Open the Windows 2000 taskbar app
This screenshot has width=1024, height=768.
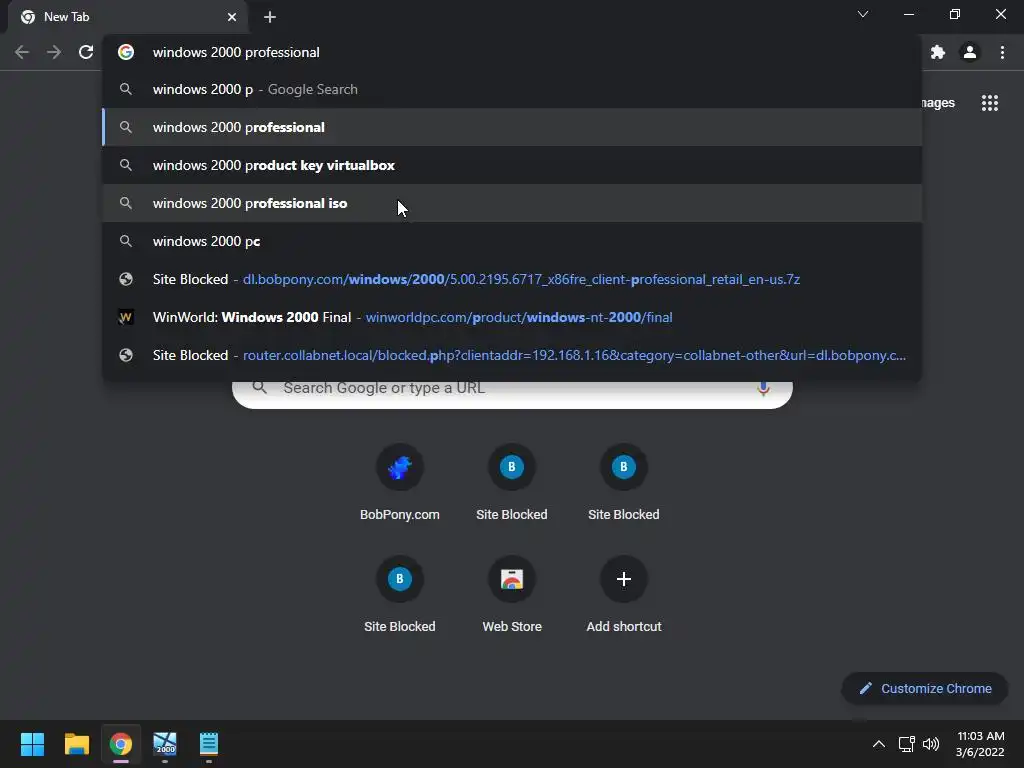tap(165, 744)
